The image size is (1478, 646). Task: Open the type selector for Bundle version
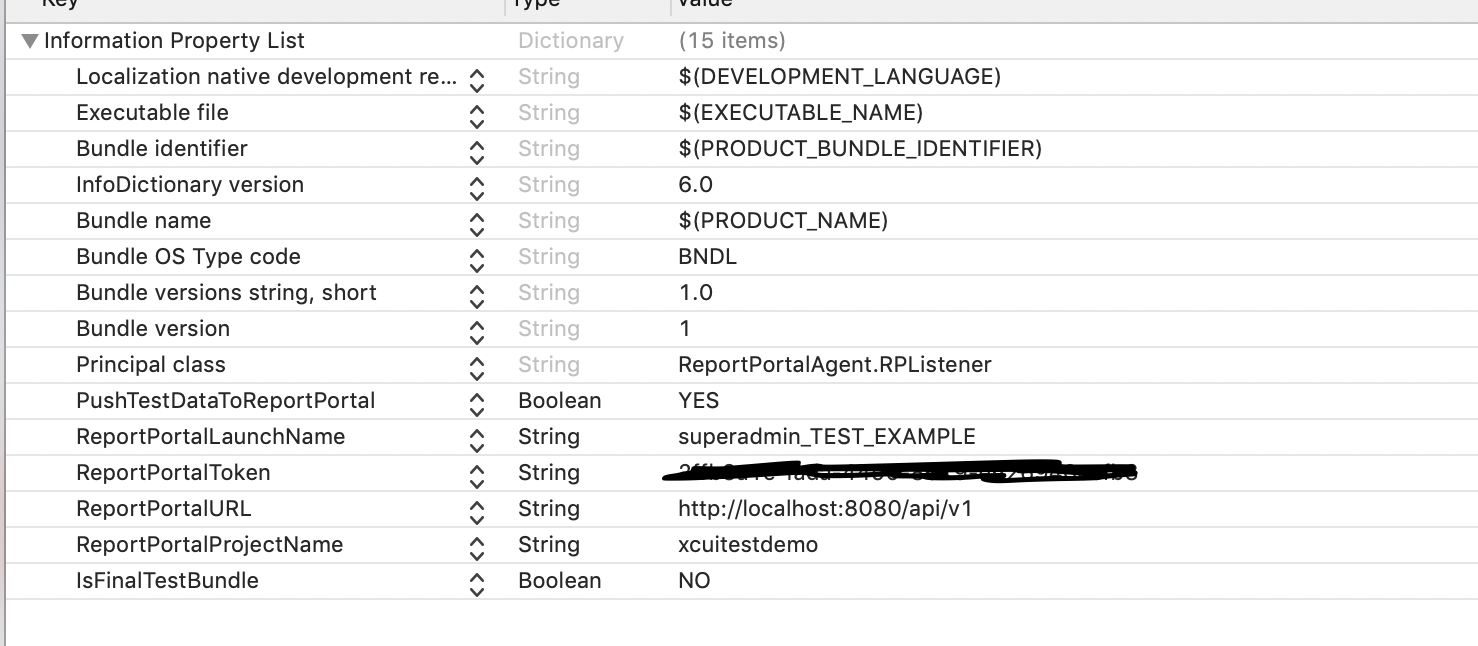[548, 328]
